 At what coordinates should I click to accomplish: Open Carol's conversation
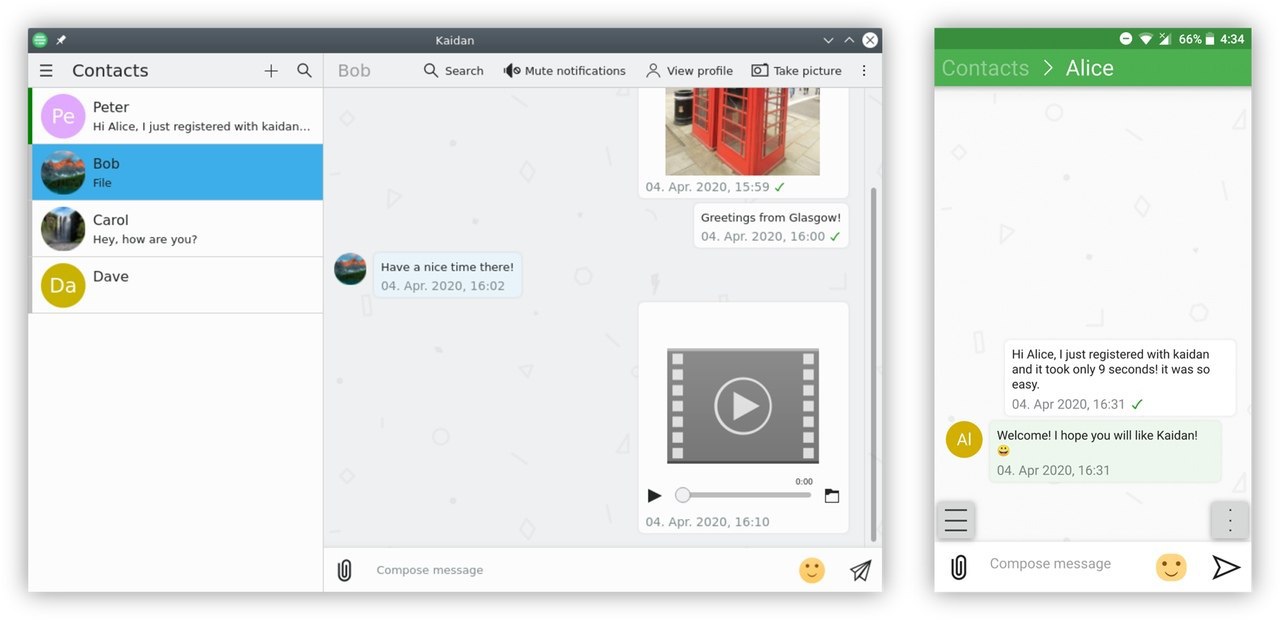[x=176, y=229]
